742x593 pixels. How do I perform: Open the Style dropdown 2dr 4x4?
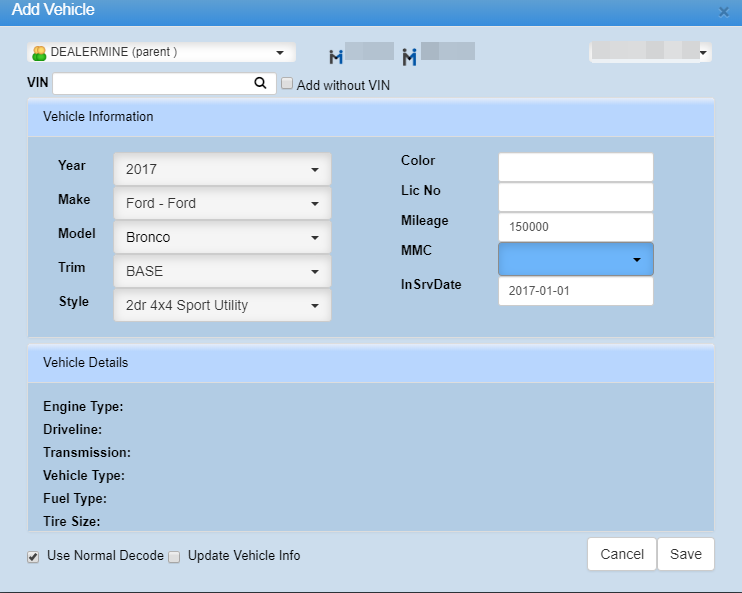(x=222, y=305)
